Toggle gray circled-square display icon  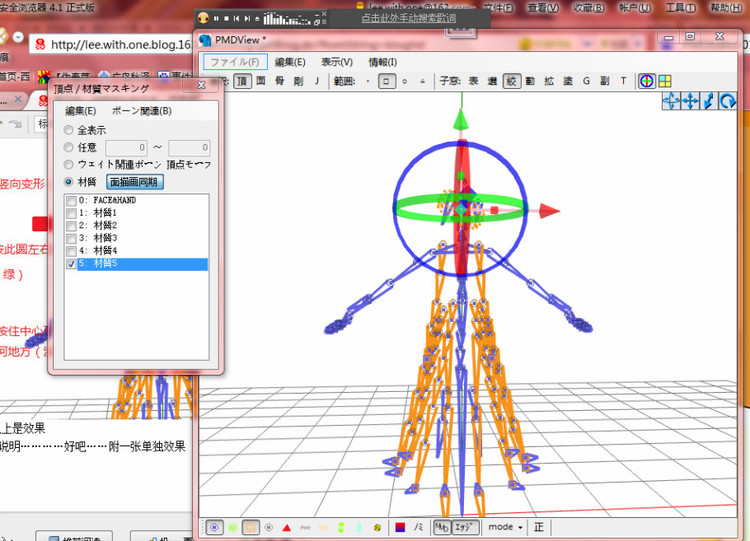tap(269, 527)
